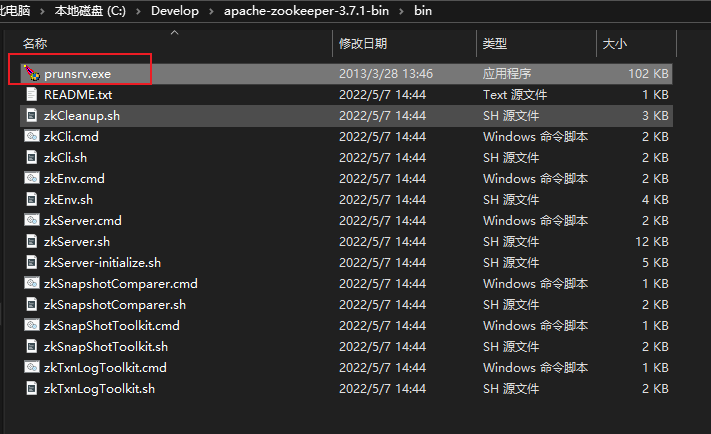
Task: Click the 应用程序 type cell
Action: 507,73
